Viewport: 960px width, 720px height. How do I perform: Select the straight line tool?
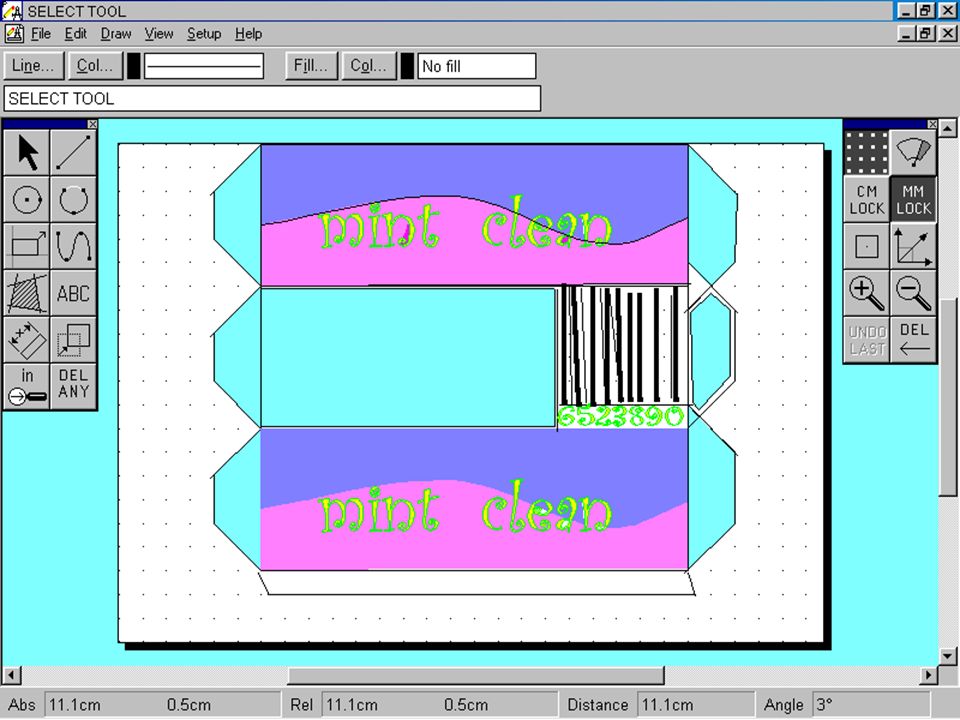click(73, 153)
